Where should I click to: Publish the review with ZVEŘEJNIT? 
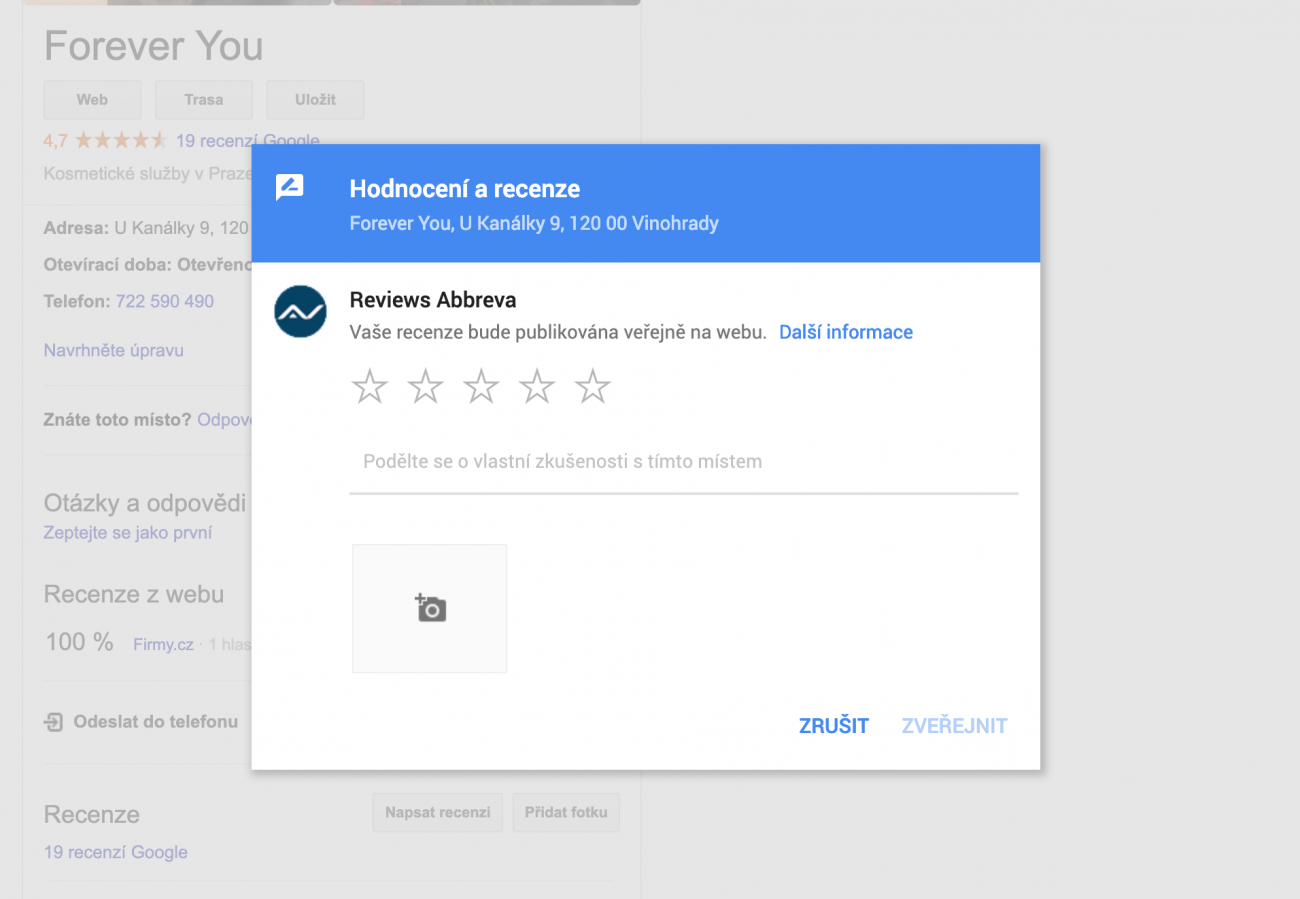point(954,726)
